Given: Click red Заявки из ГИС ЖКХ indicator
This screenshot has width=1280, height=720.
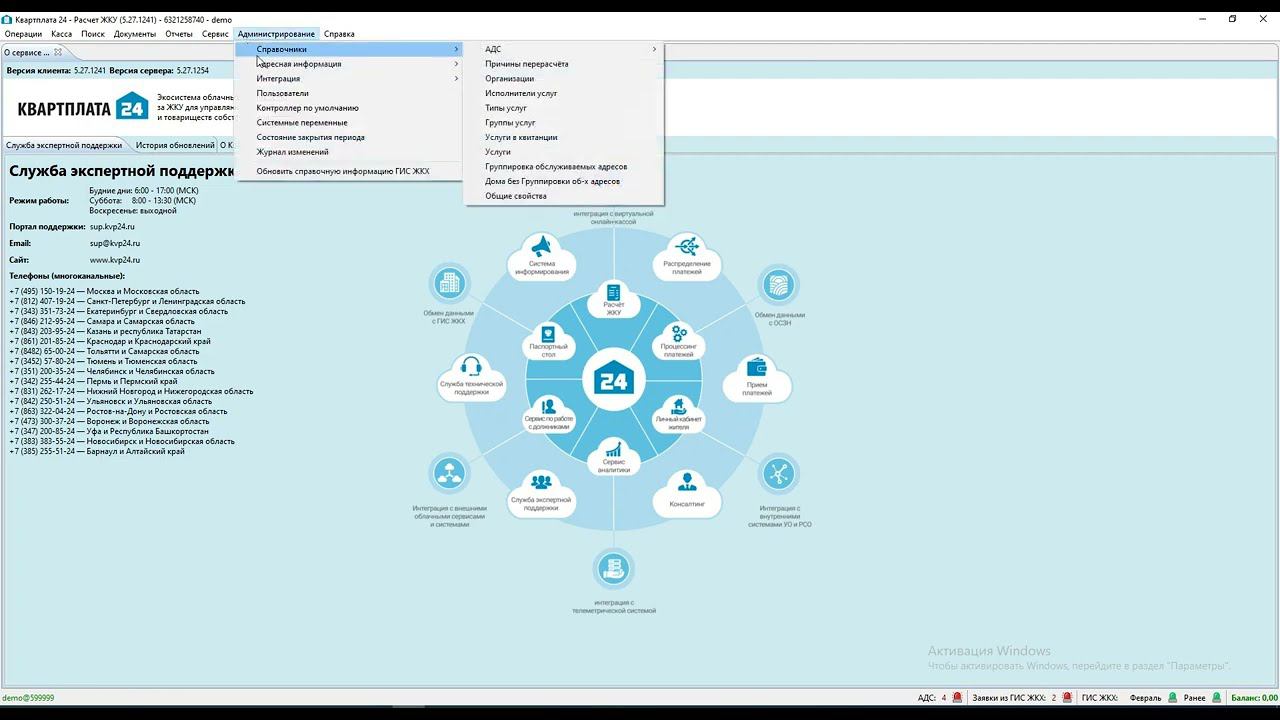Looking at the screenshot, I should coord(1066,698).
